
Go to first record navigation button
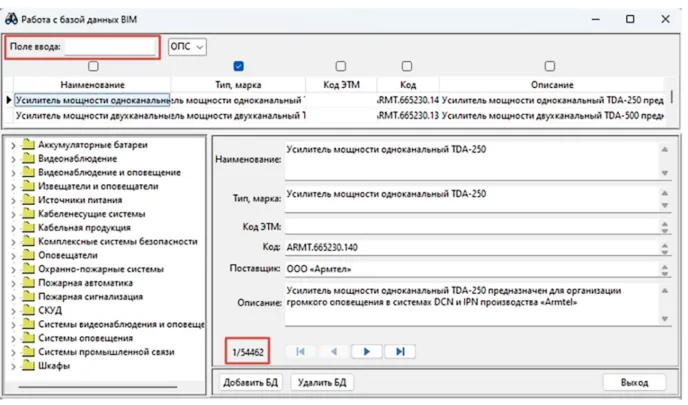pos(300,352)
